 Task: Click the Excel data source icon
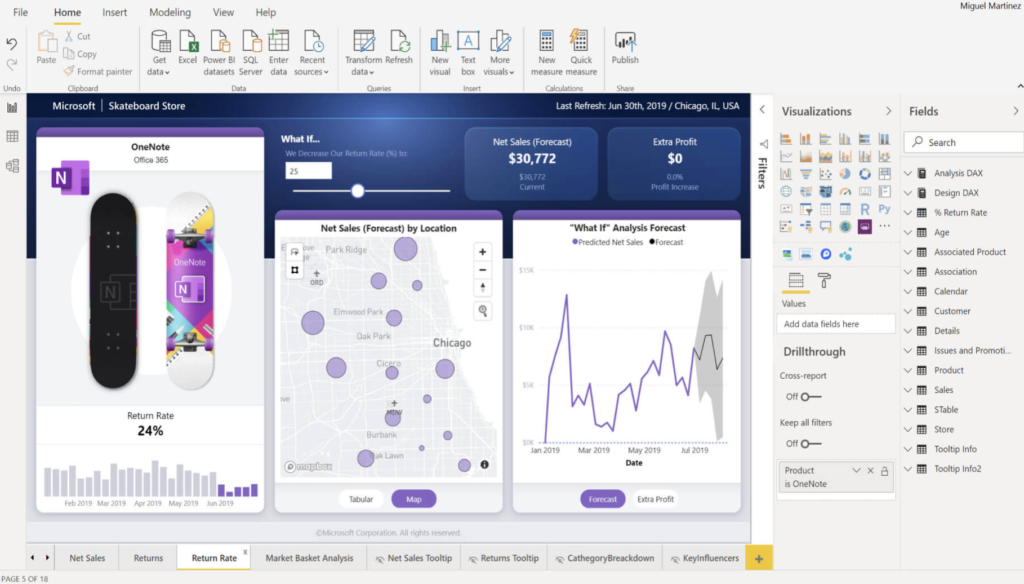[188, 45]
